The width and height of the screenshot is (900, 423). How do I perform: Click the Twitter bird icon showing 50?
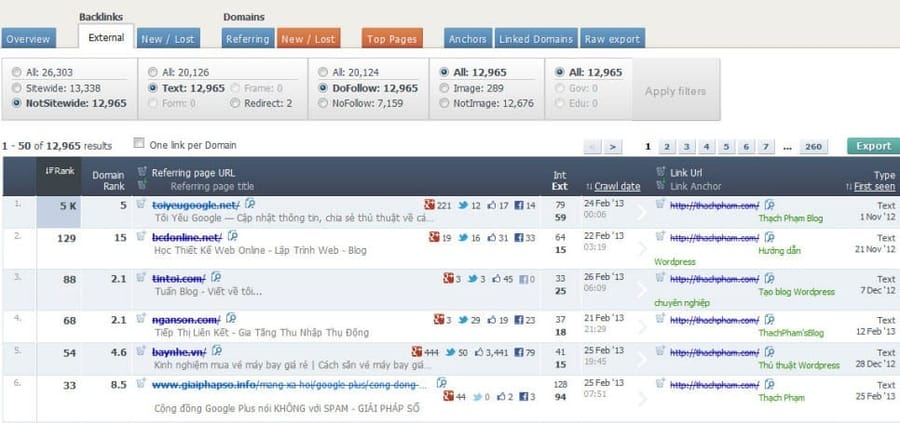tap(451, 352)
